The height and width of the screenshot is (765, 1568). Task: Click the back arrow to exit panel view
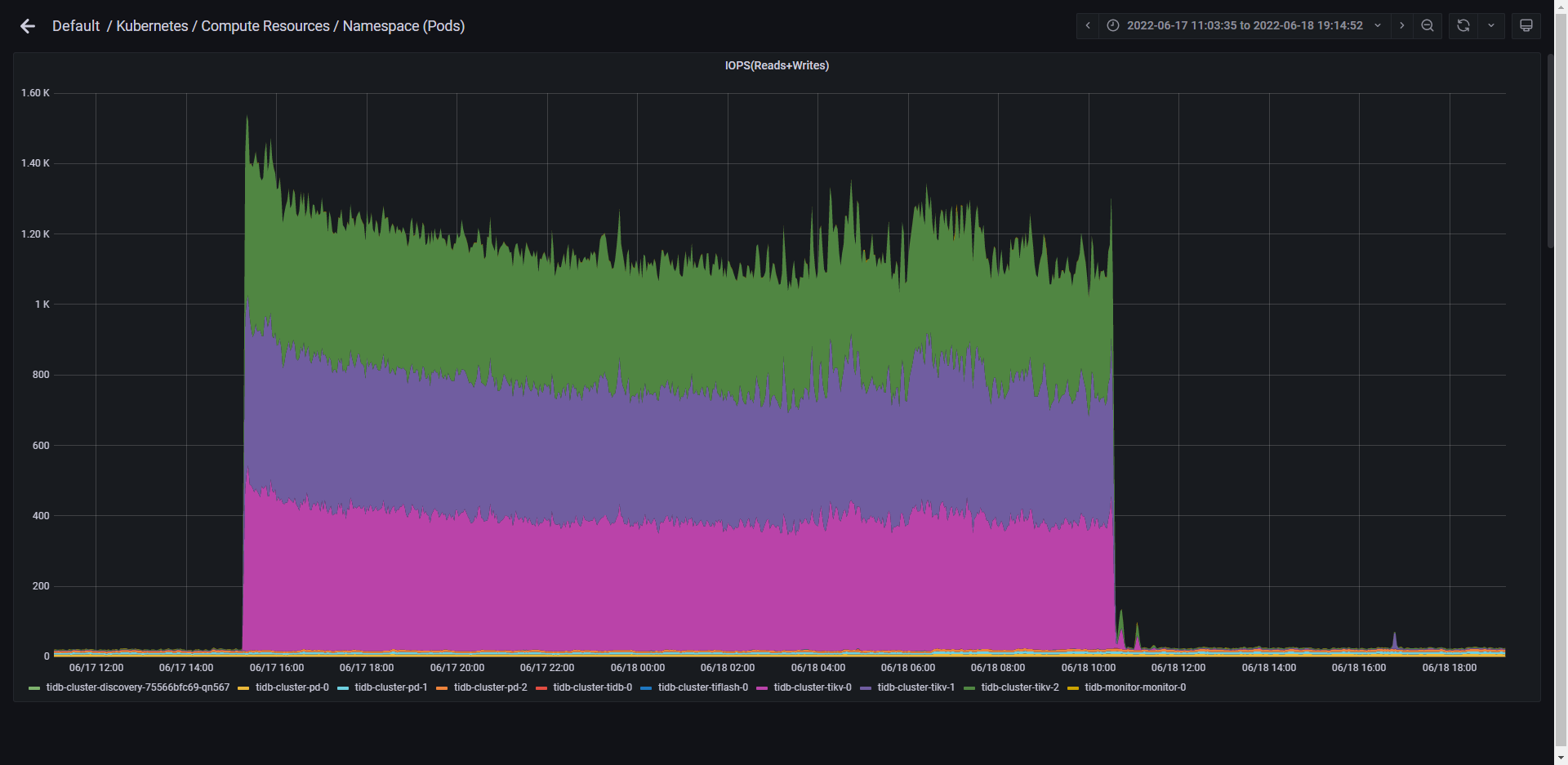pyautogui.click(x=28, y=26)
